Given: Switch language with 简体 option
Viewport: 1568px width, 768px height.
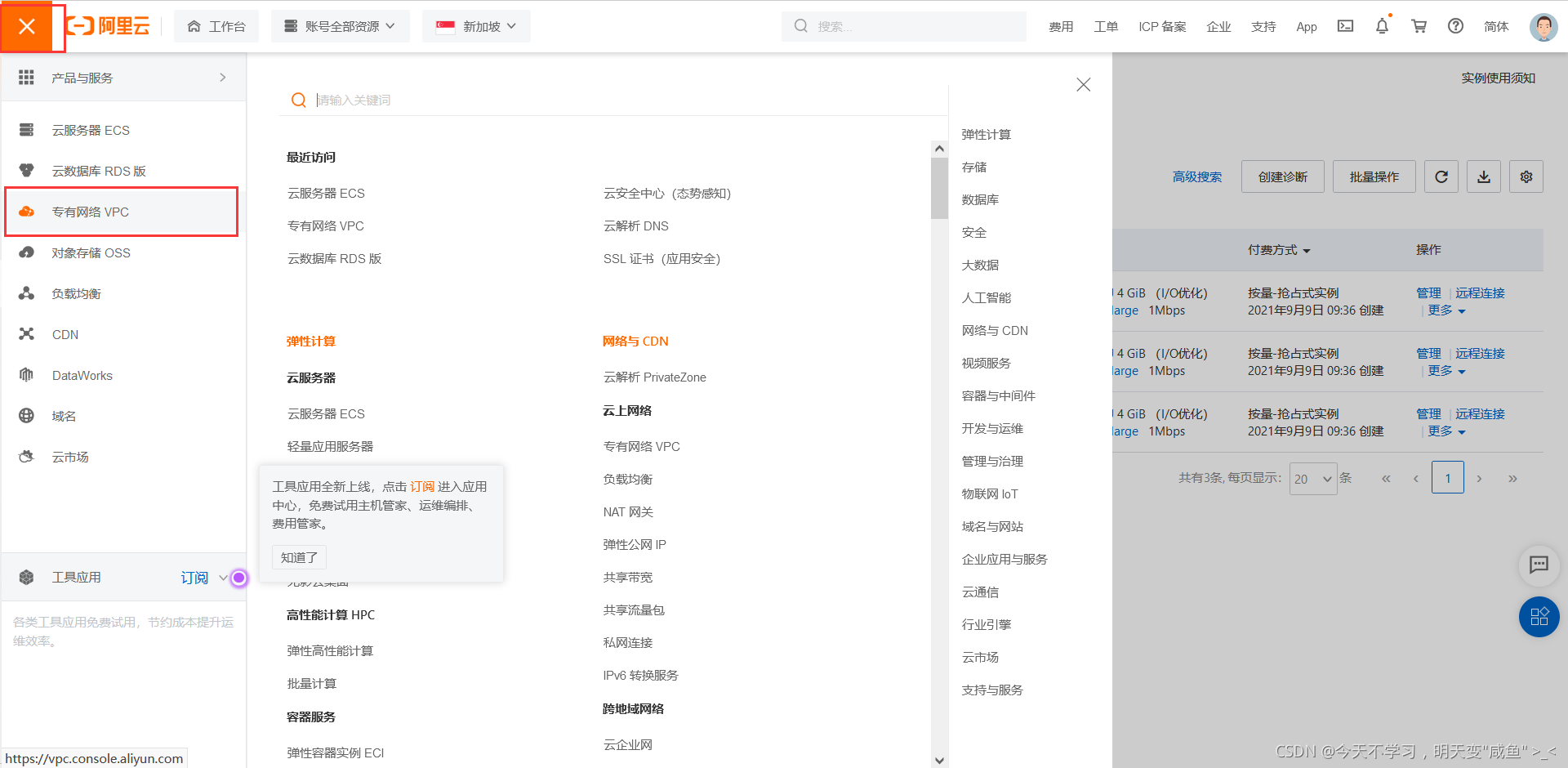Looking at the screenshot, I should [1496, 26].
